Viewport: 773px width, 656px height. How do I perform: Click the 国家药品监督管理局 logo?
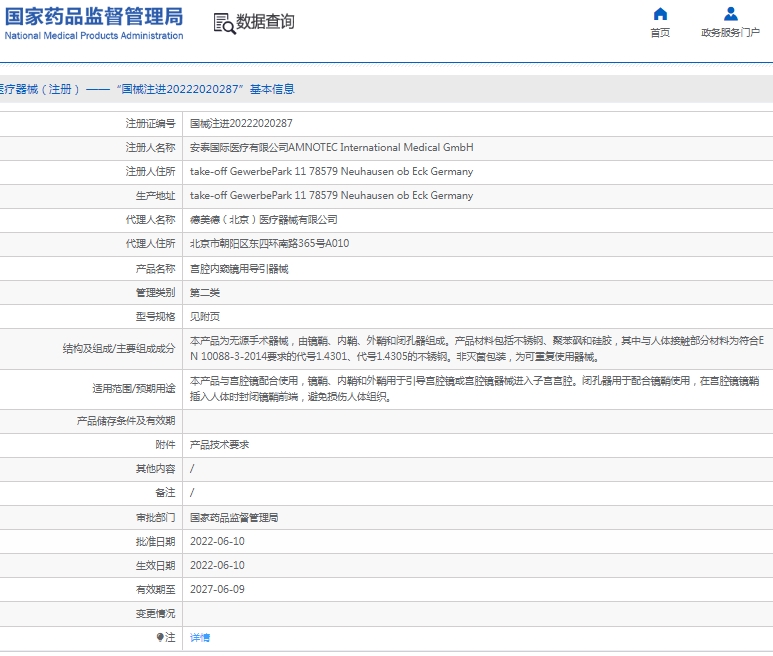pyautogui.click(x=94, y=23)
